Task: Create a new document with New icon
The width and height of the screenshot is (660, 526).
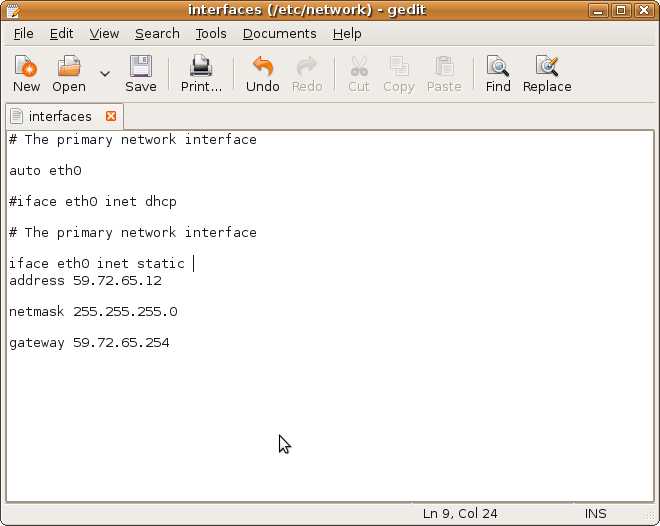Action: [26, 74]
